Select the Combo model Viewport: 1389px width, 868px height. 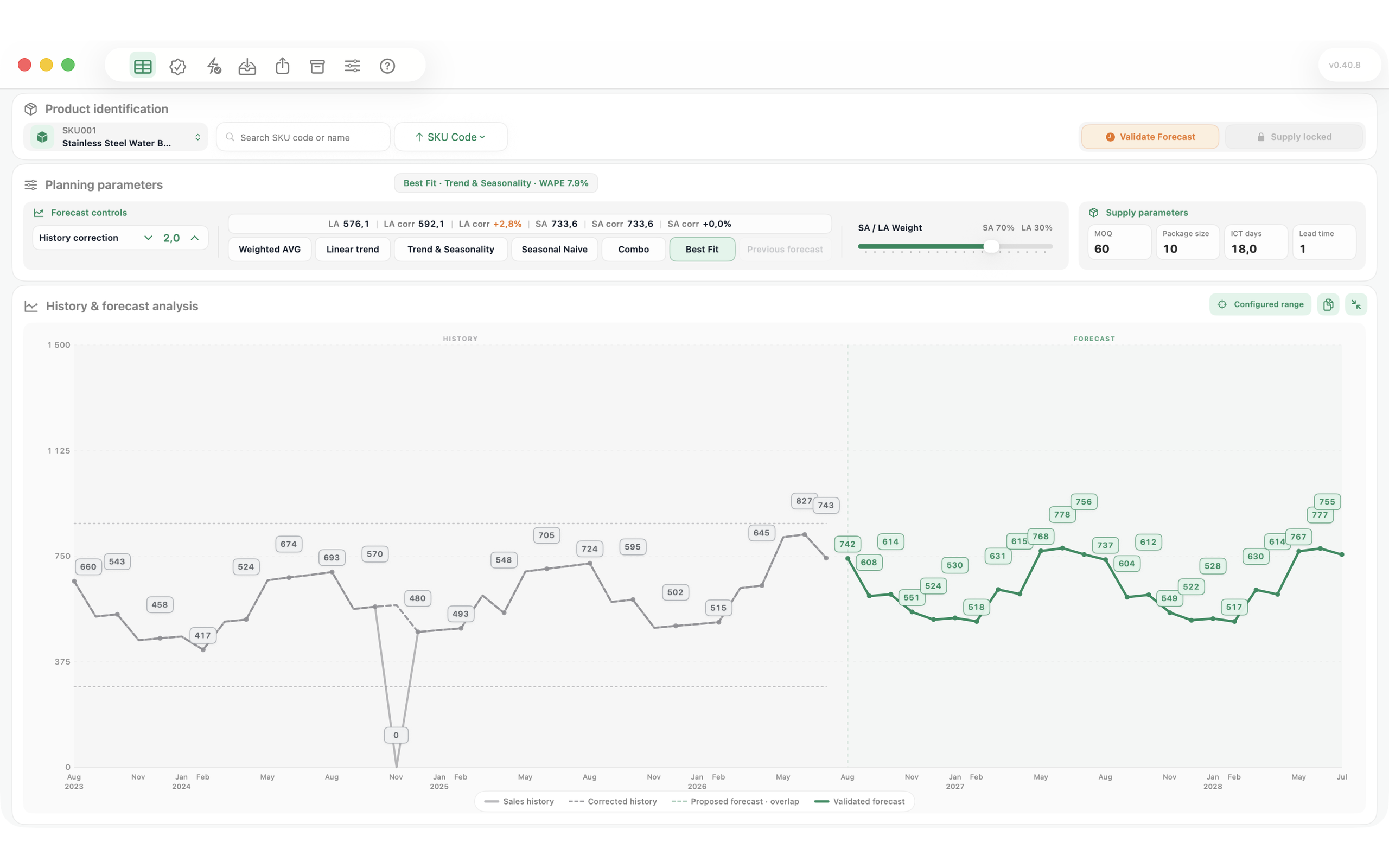click(x=634, y=249)
